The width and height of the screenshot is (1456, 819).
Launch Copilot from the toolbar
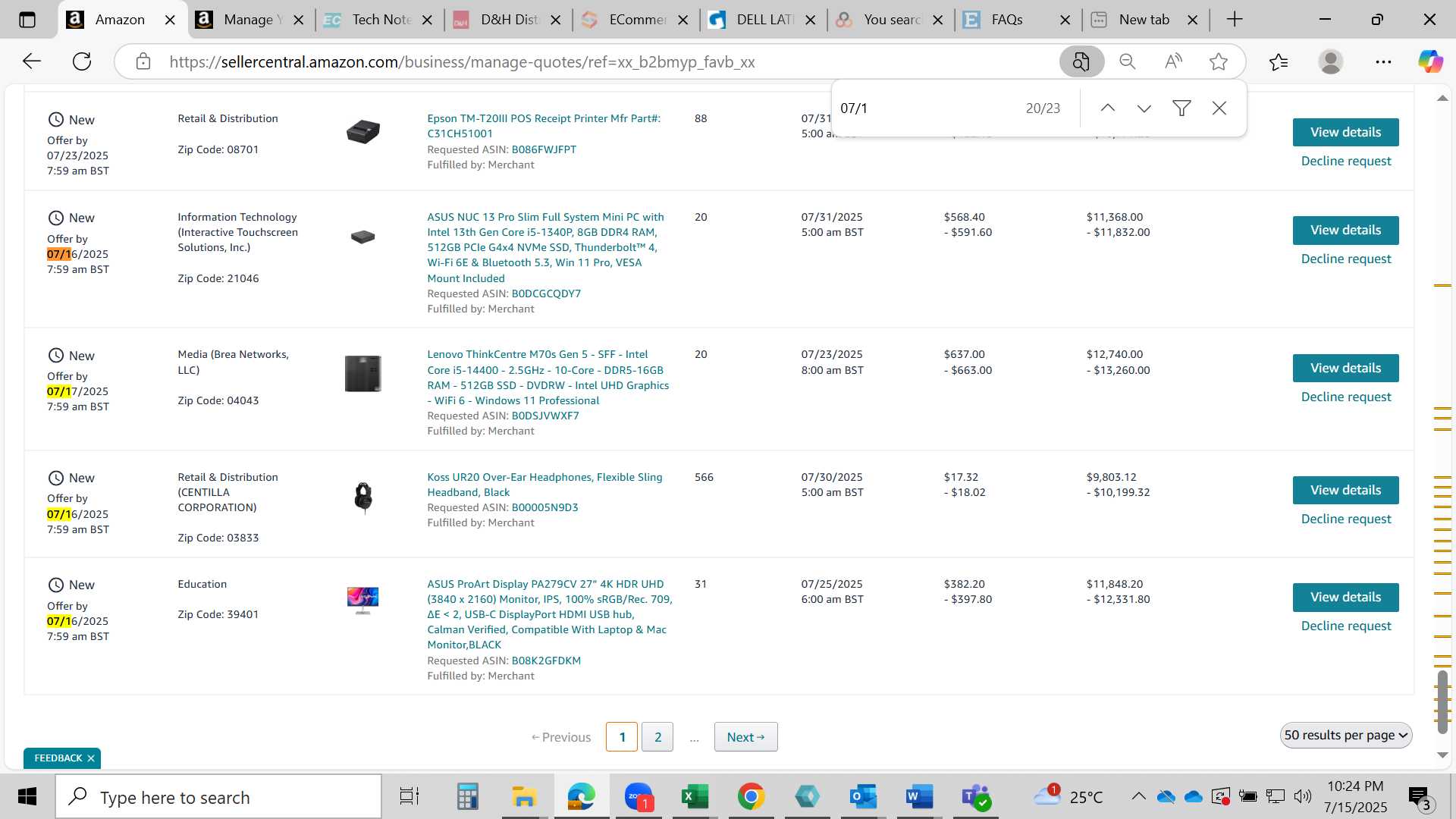tap(1431, 61)
